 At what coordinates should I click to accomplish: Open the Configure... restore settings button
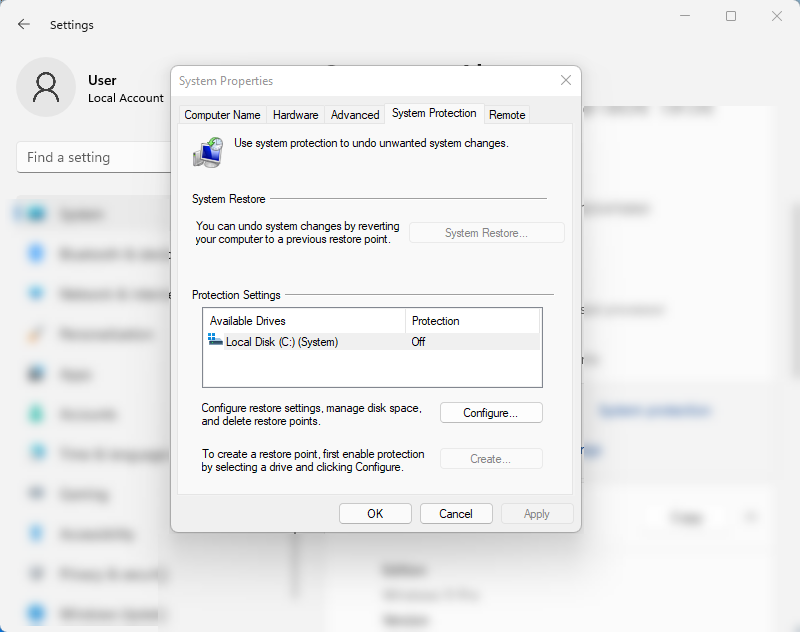click(491, 413)
